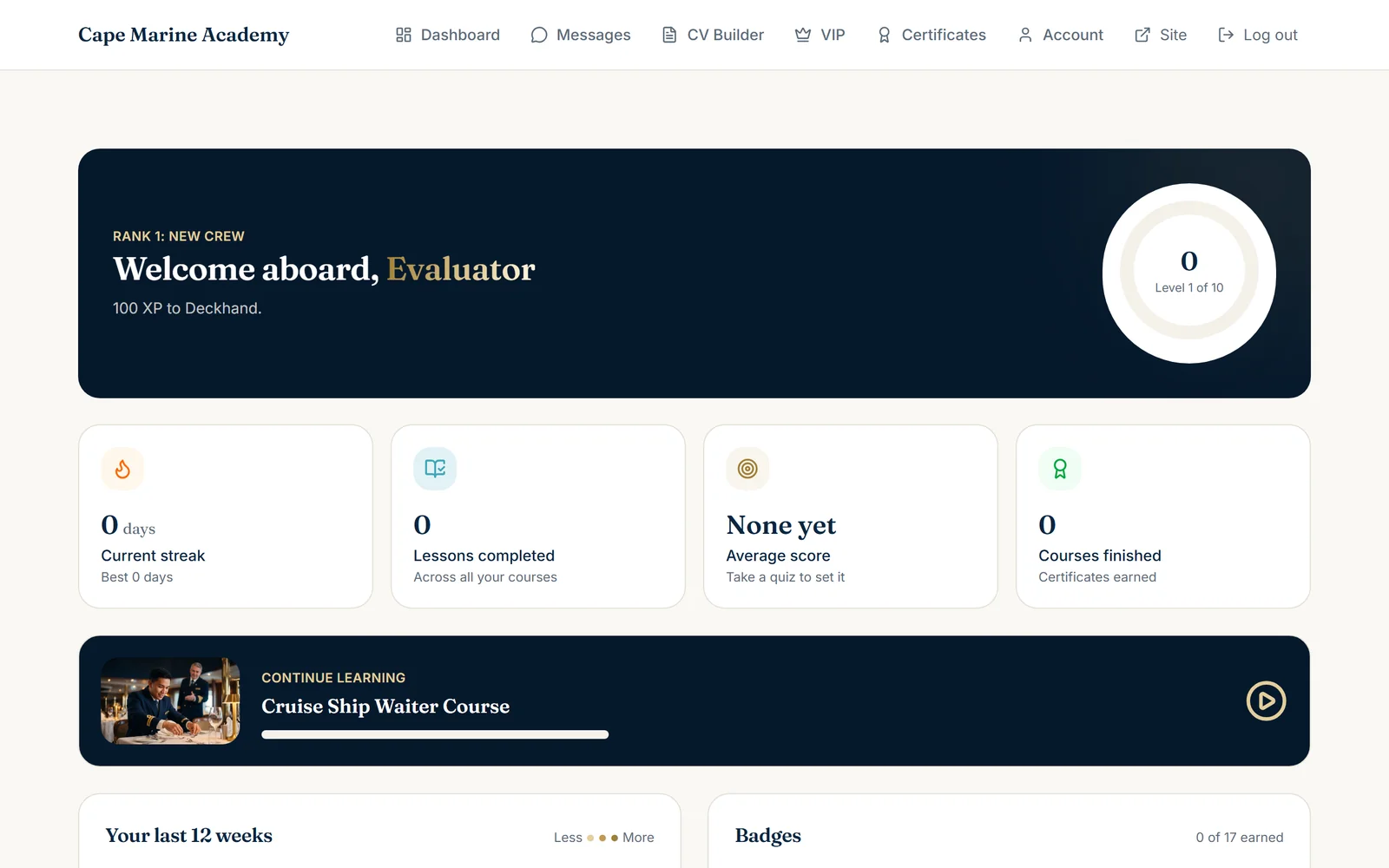Screen dimensions: 1389x868
Task: Click the "CONTINUE LEARNING" label
Action: [333, 678]
